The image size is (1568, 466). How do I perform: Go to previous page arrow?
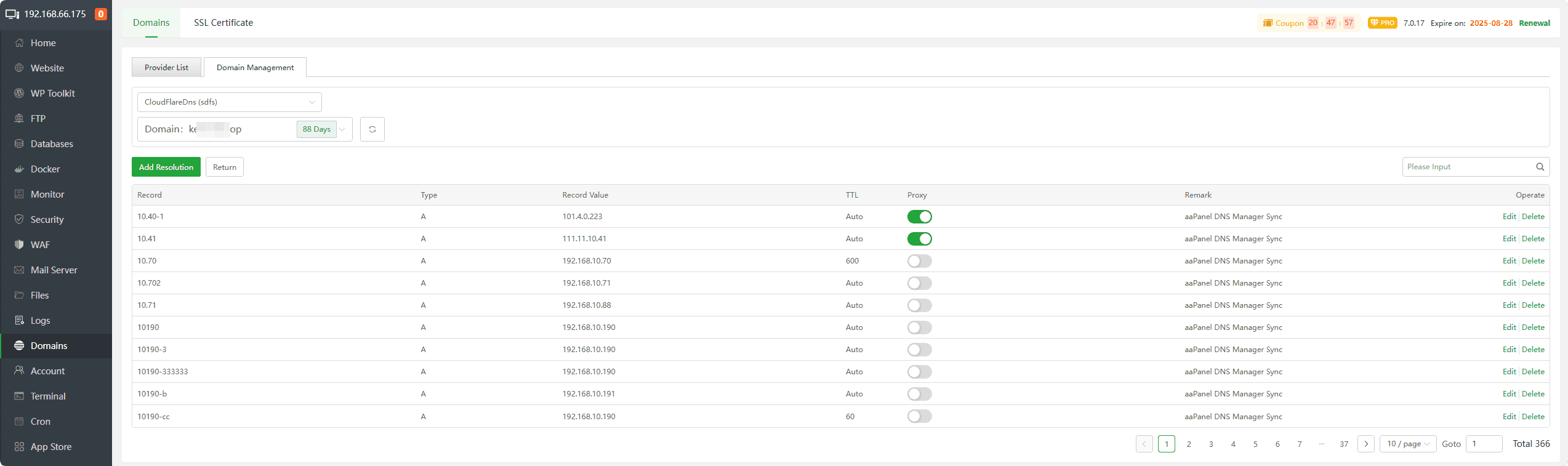[x=1144, y=444]
